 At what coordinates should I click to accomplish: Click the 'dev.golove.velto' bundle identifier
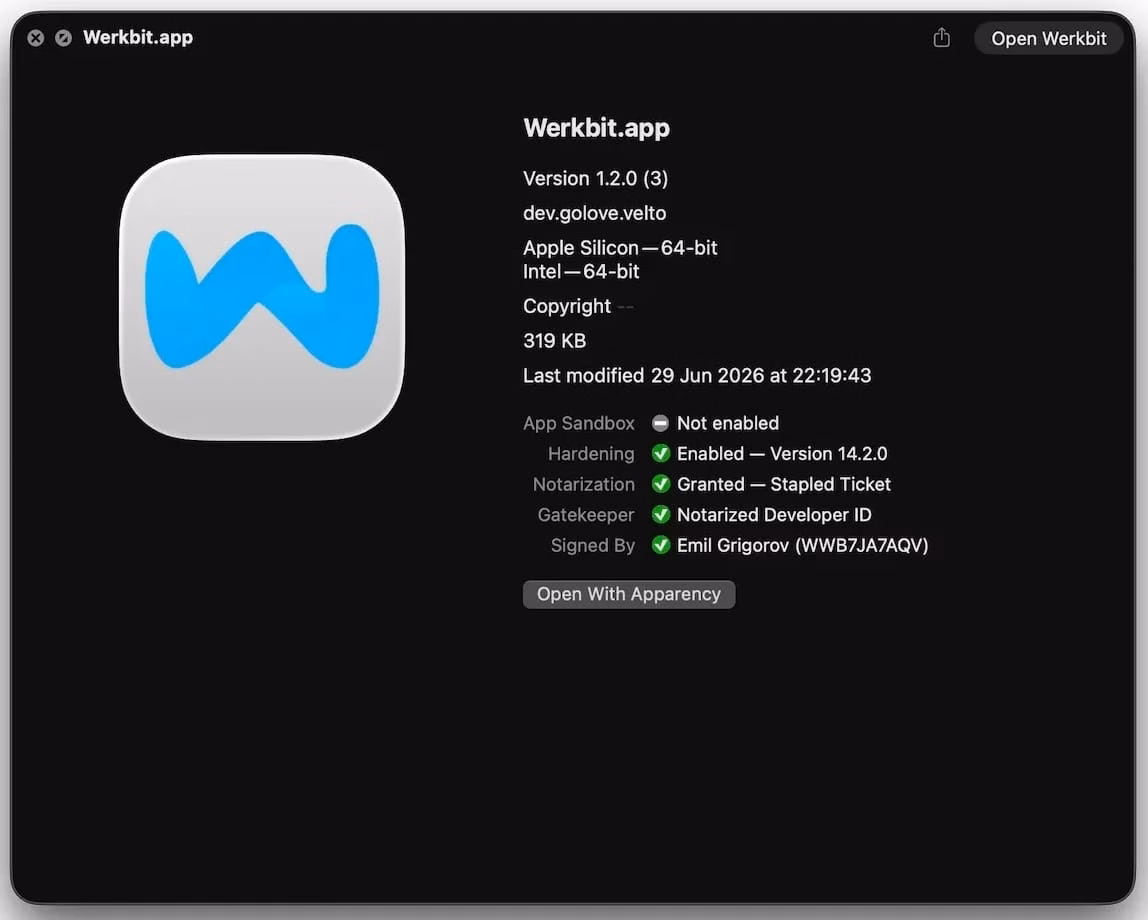[594, 213]
